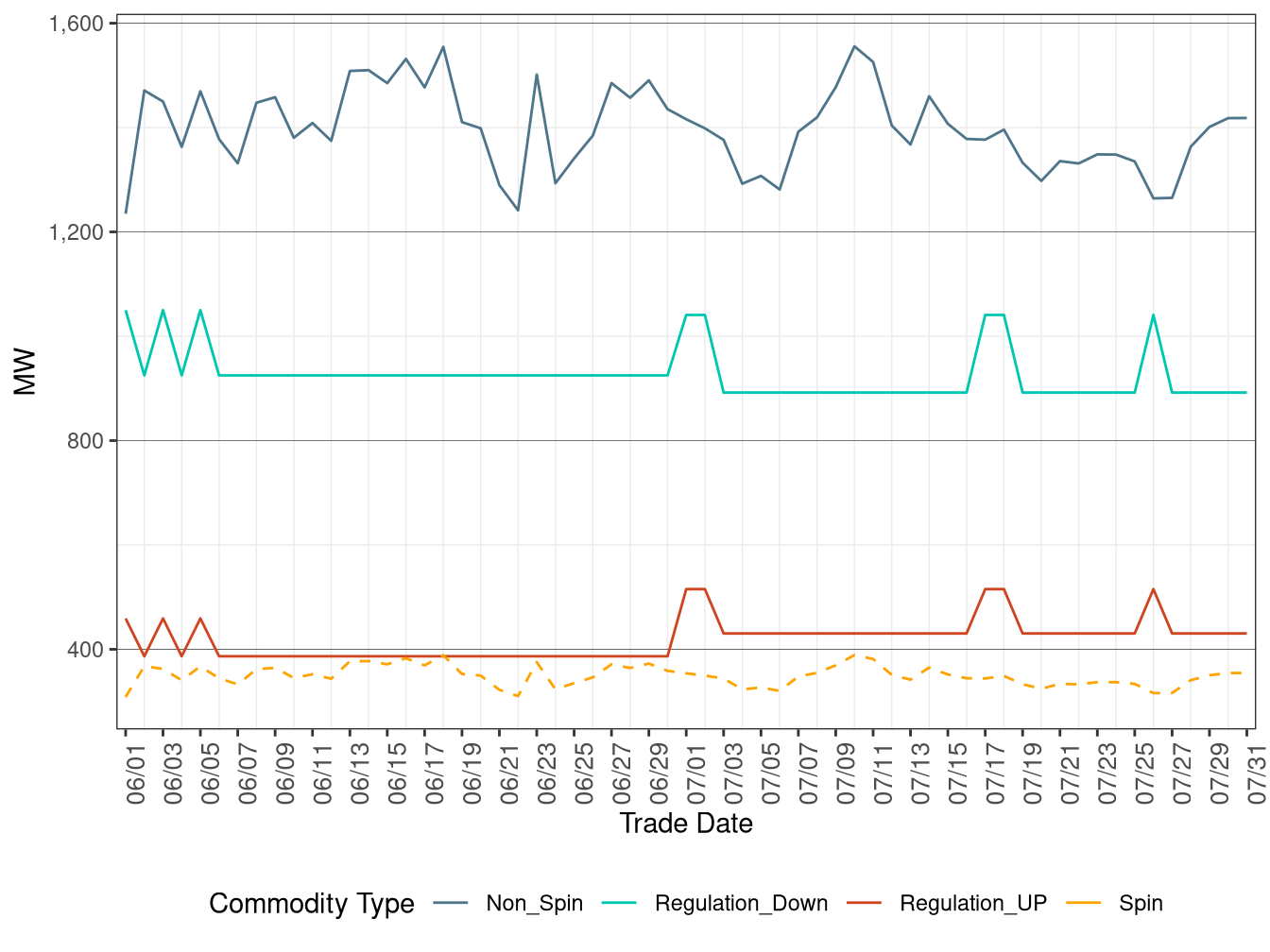Click the Regulation_Down legend line swatch
The width and height of the screenshot is (1270, 952).
click(x=620, y=904)
